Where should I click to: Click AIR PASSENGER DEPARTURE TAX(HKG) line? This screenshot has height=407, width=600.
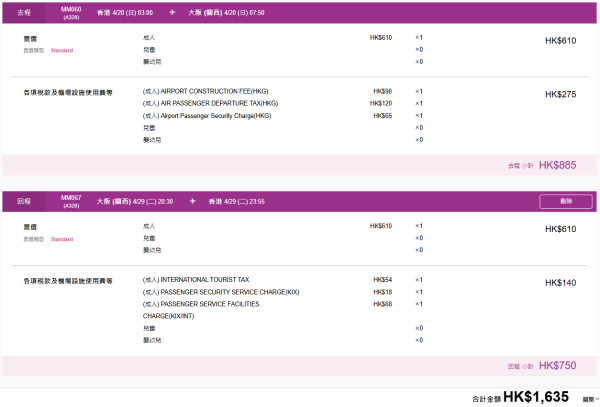210,103
